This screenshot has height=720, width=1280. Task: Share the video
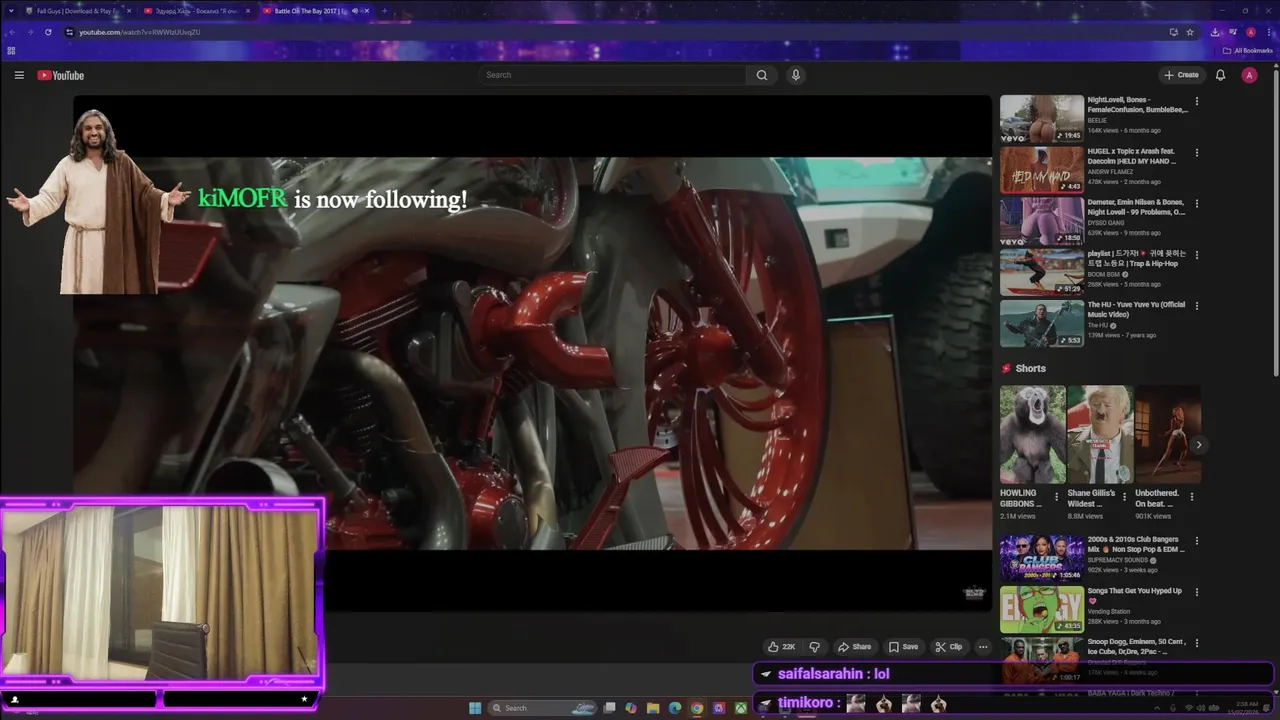854,647
